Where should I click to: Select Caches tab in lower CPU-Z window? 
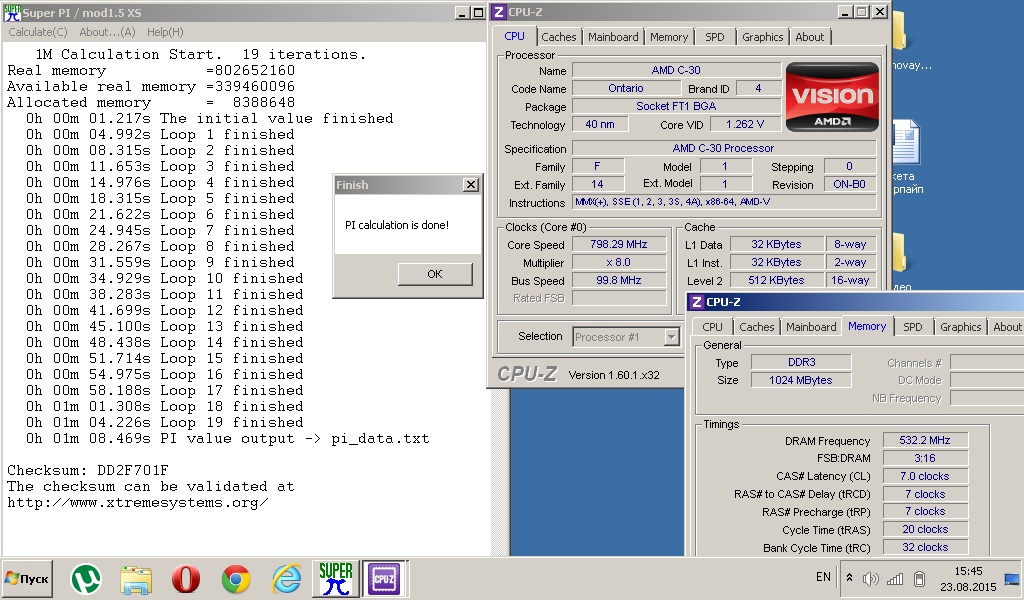[756, 326]
